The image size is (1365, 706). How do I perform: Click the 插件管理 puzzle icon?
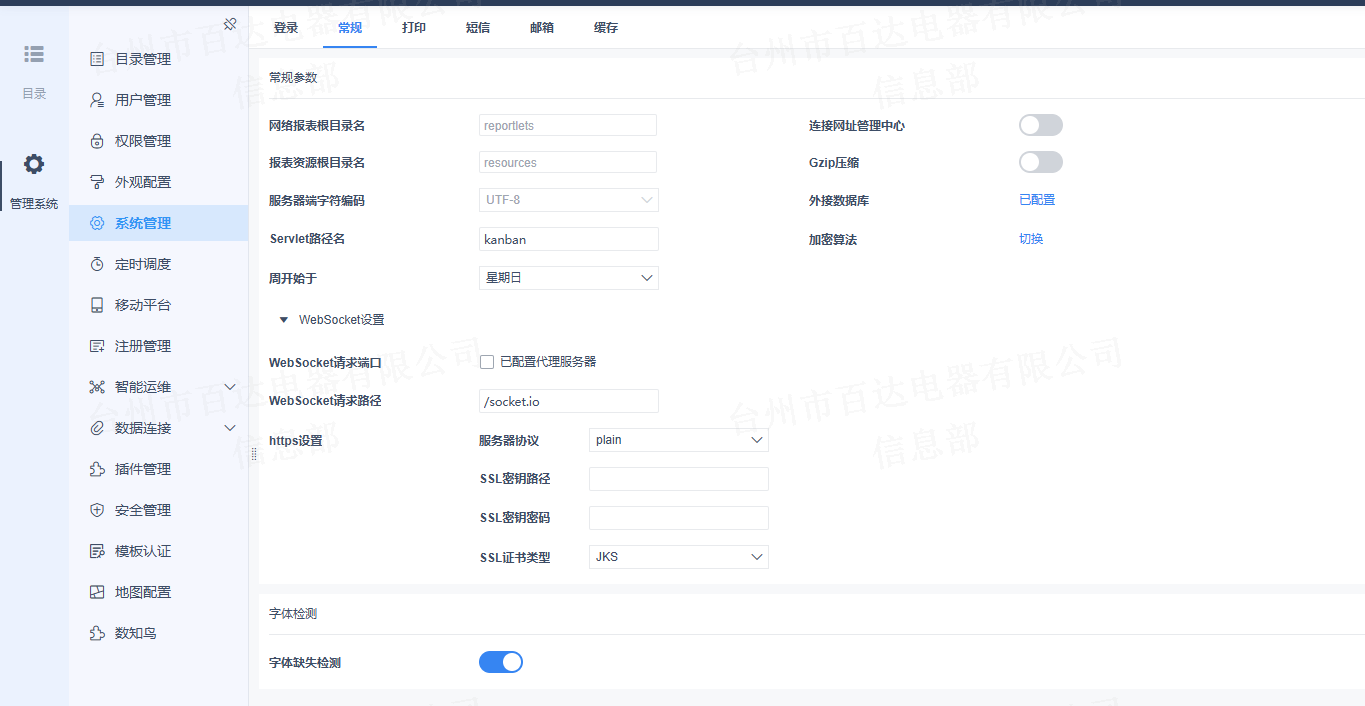[97, 469]
